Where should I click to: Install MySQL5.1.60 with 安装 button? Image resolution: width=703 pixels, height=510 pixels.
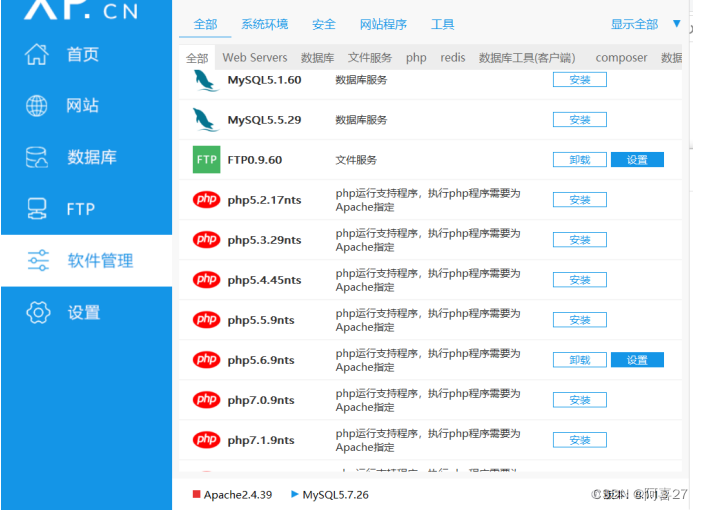click(x=580, y=80)
